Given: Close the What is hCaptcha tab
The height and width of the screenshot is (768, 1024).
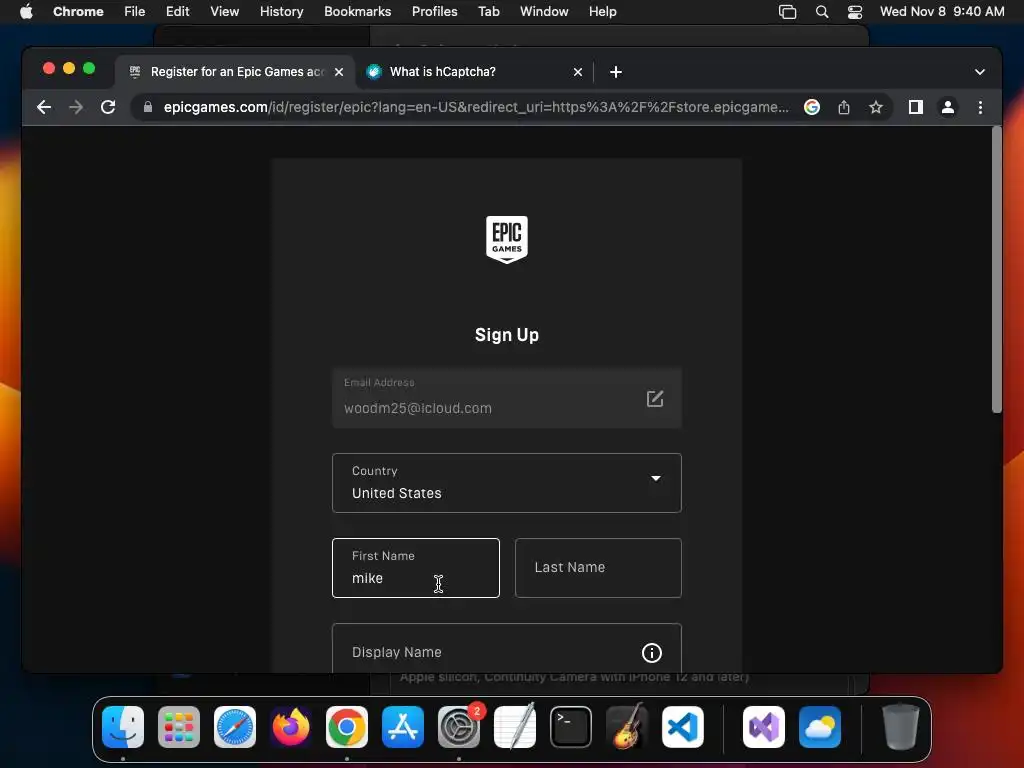Looking at the screenshot, I should tap(578, 72).
